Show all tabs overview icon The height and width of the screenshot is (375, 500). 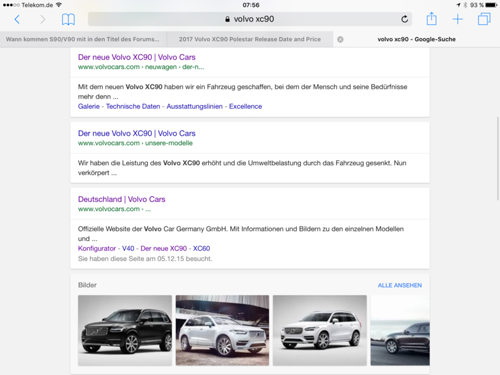click(x=484, y=19)
